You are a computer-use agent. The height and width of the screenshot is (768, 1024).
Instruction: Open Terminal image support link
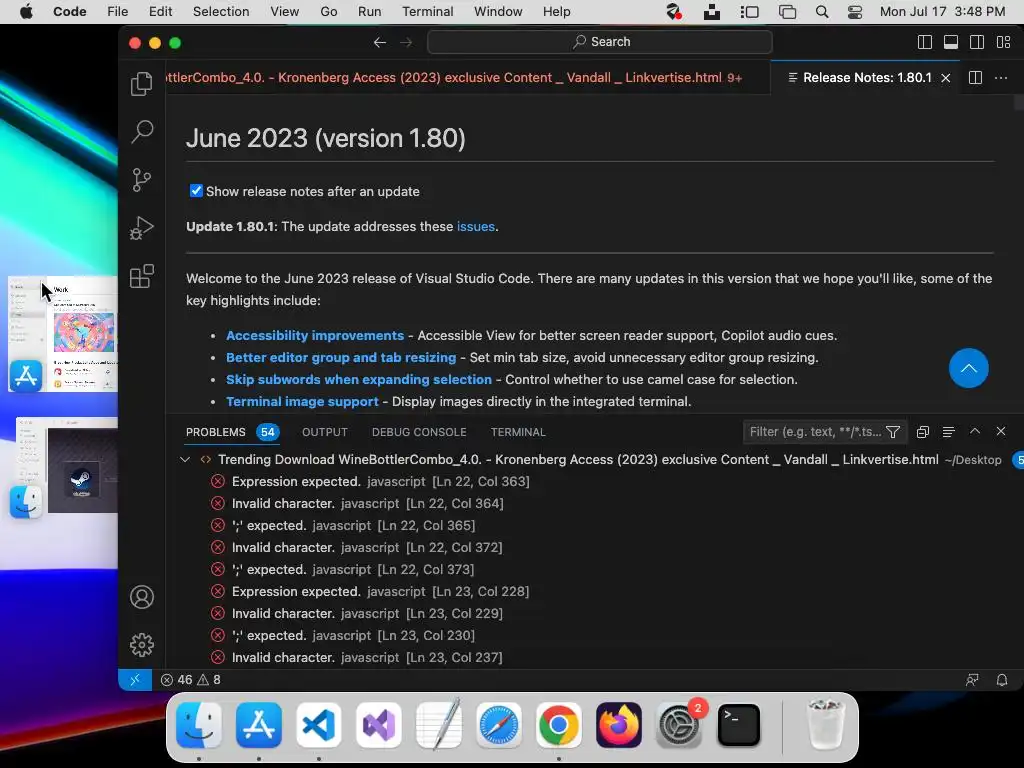coord(302,402)
